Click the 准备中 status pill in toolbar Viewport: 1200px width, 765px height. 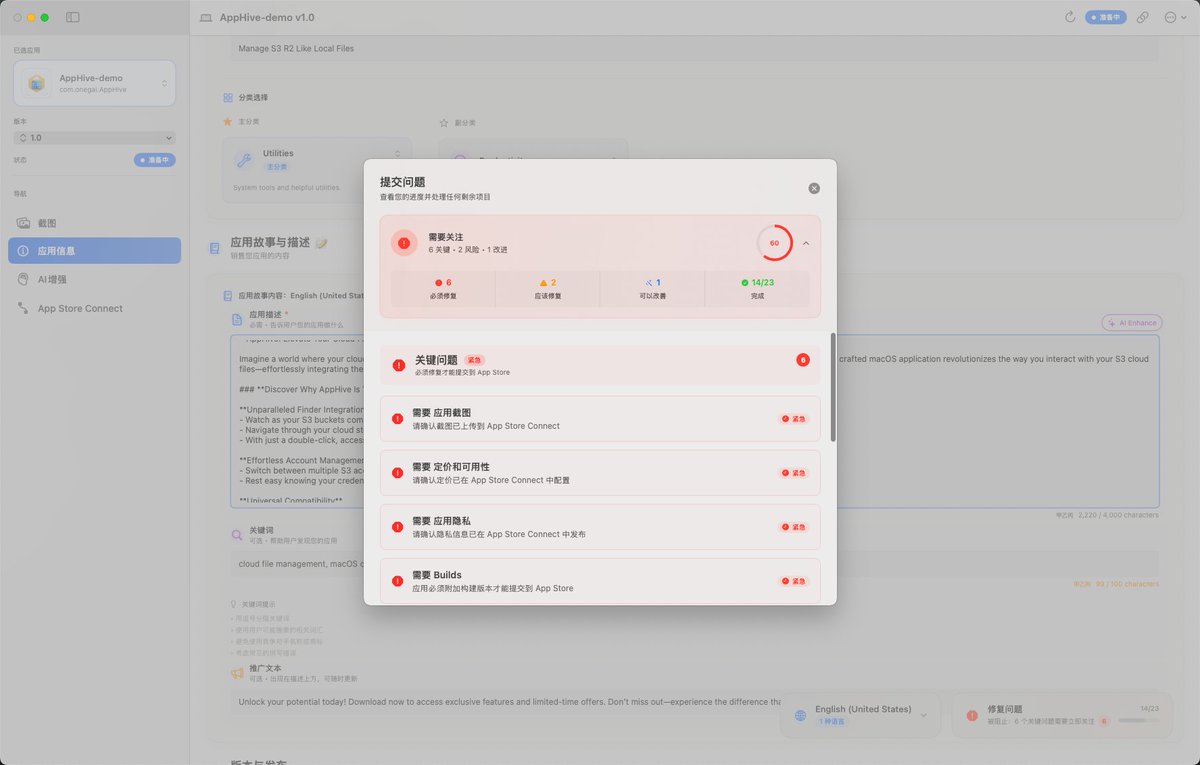[1106, 17]
